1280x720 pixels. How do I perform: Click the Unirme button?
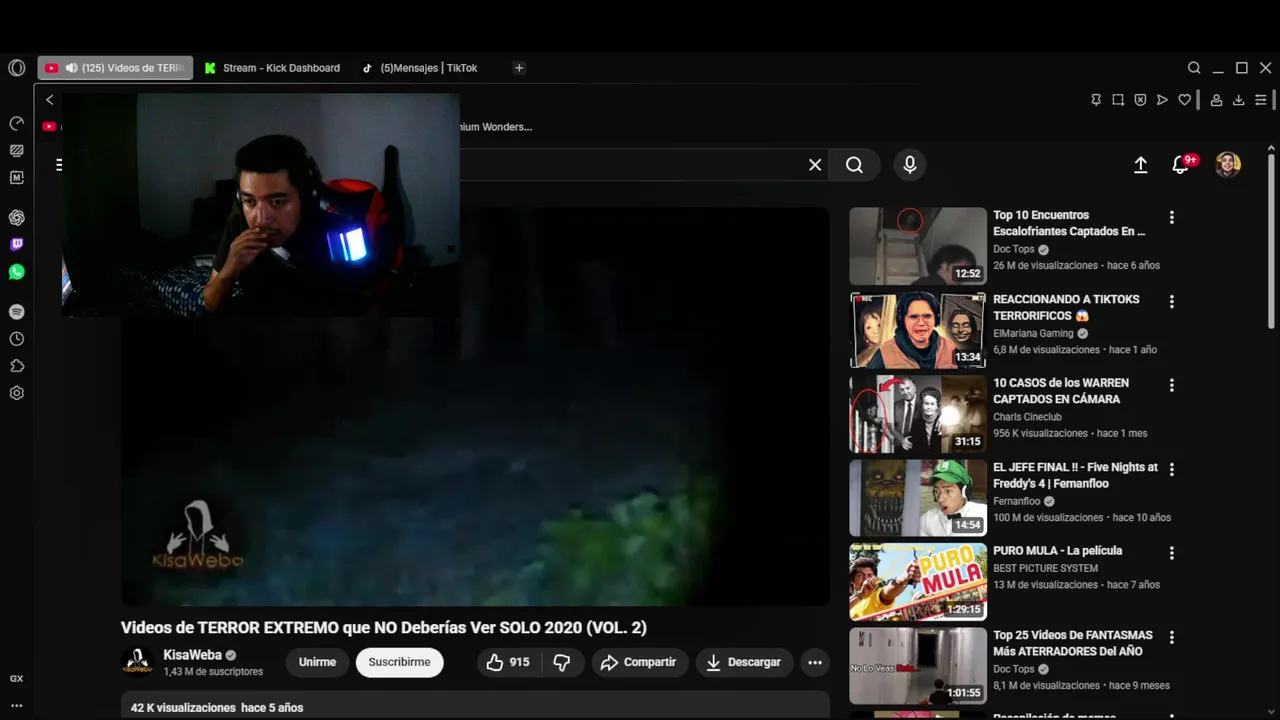pos(317,662)
